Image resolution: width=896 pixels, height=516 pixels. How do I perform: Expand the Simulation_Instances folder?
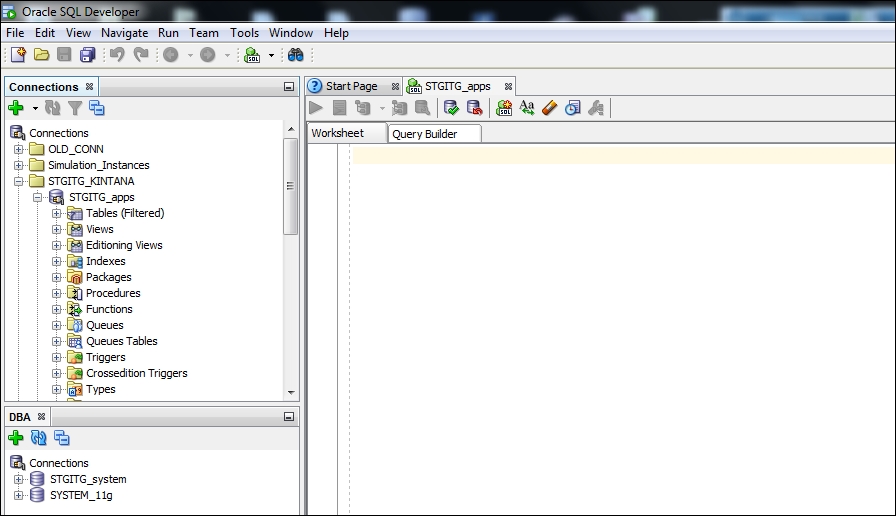tap(19, 165)
